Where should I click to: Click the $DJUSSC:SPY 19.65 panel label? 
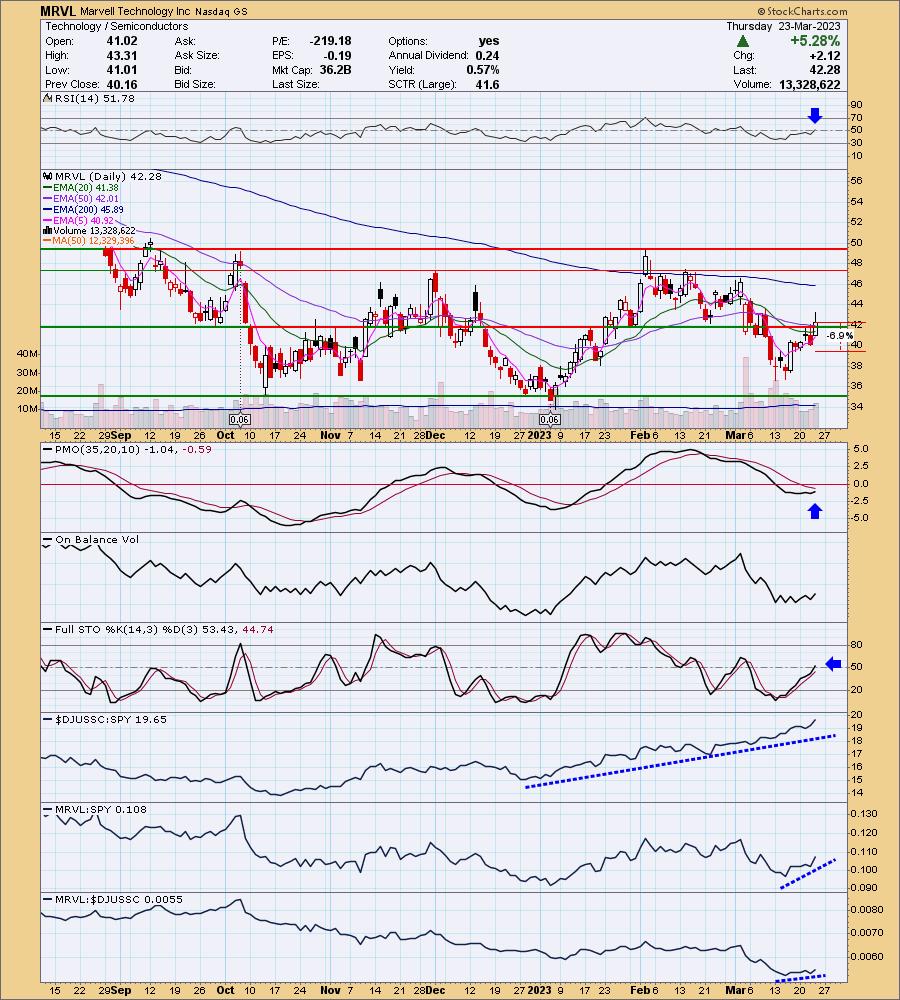pyautogui.click(x=111, y=719)
